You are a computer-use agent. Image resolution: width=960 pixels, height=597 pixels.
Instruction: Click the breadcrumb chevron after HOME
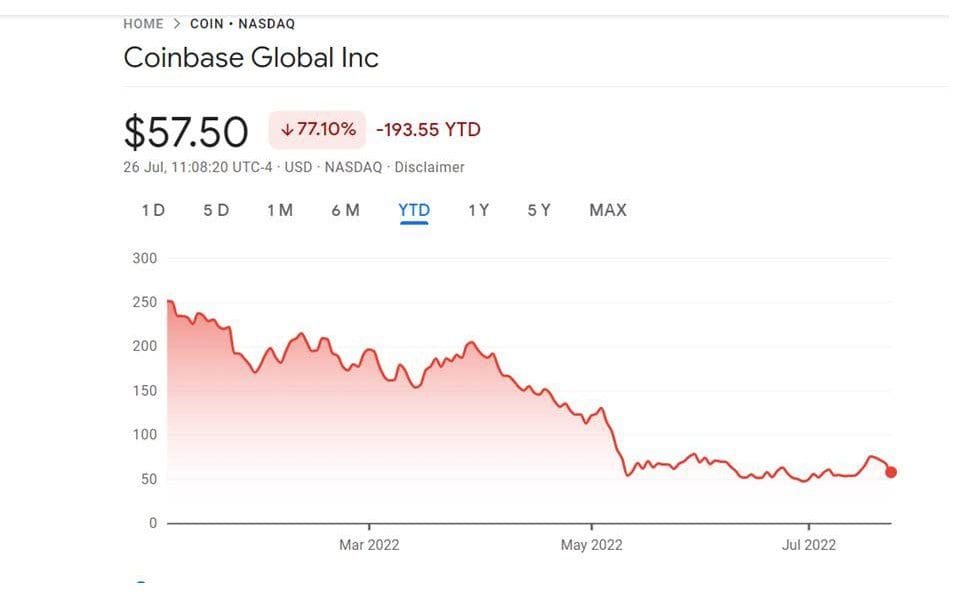tap(176, 24)
